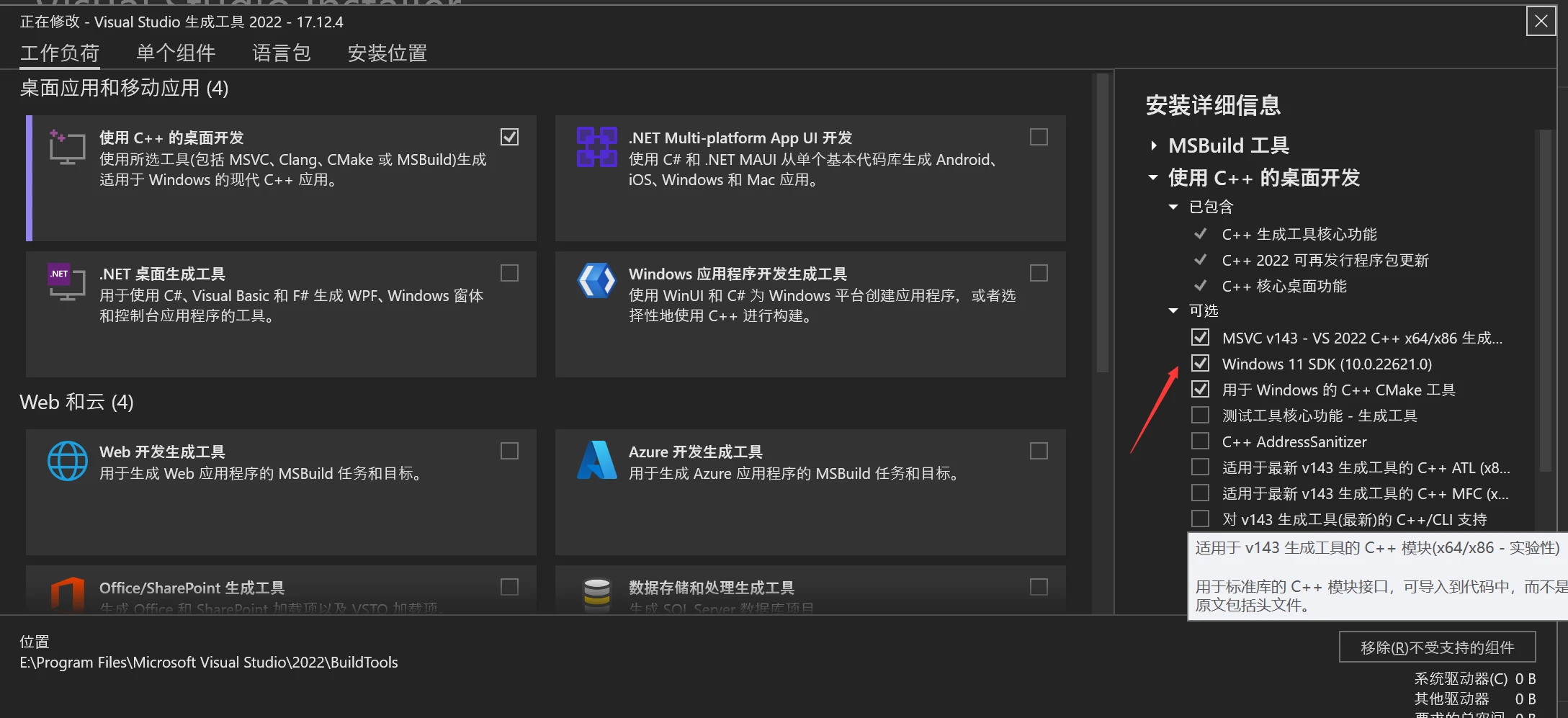Click the .NET MAUI purple grid icon

(x=596, y=147)
